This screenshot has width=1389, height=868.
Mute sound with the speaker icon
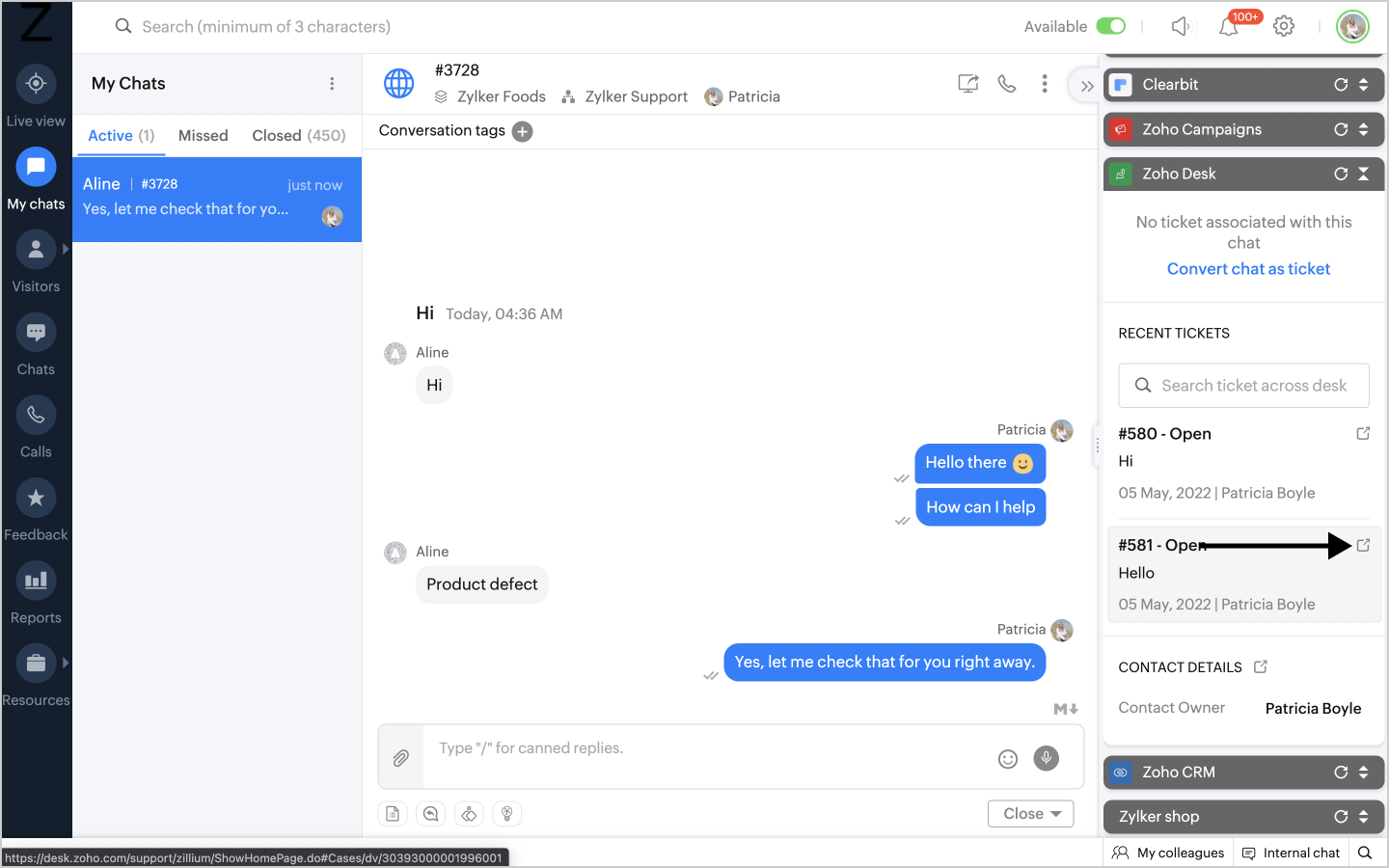click(1181, 27)
